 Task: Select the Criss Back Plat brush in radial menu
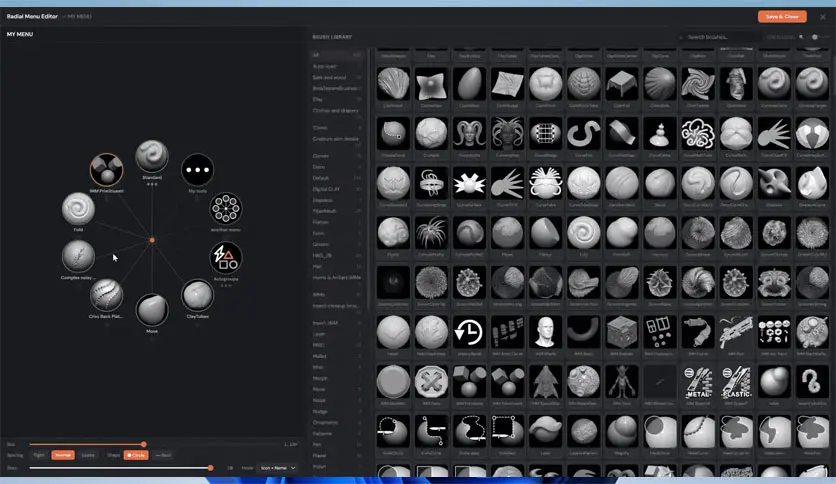click(106, 295)
